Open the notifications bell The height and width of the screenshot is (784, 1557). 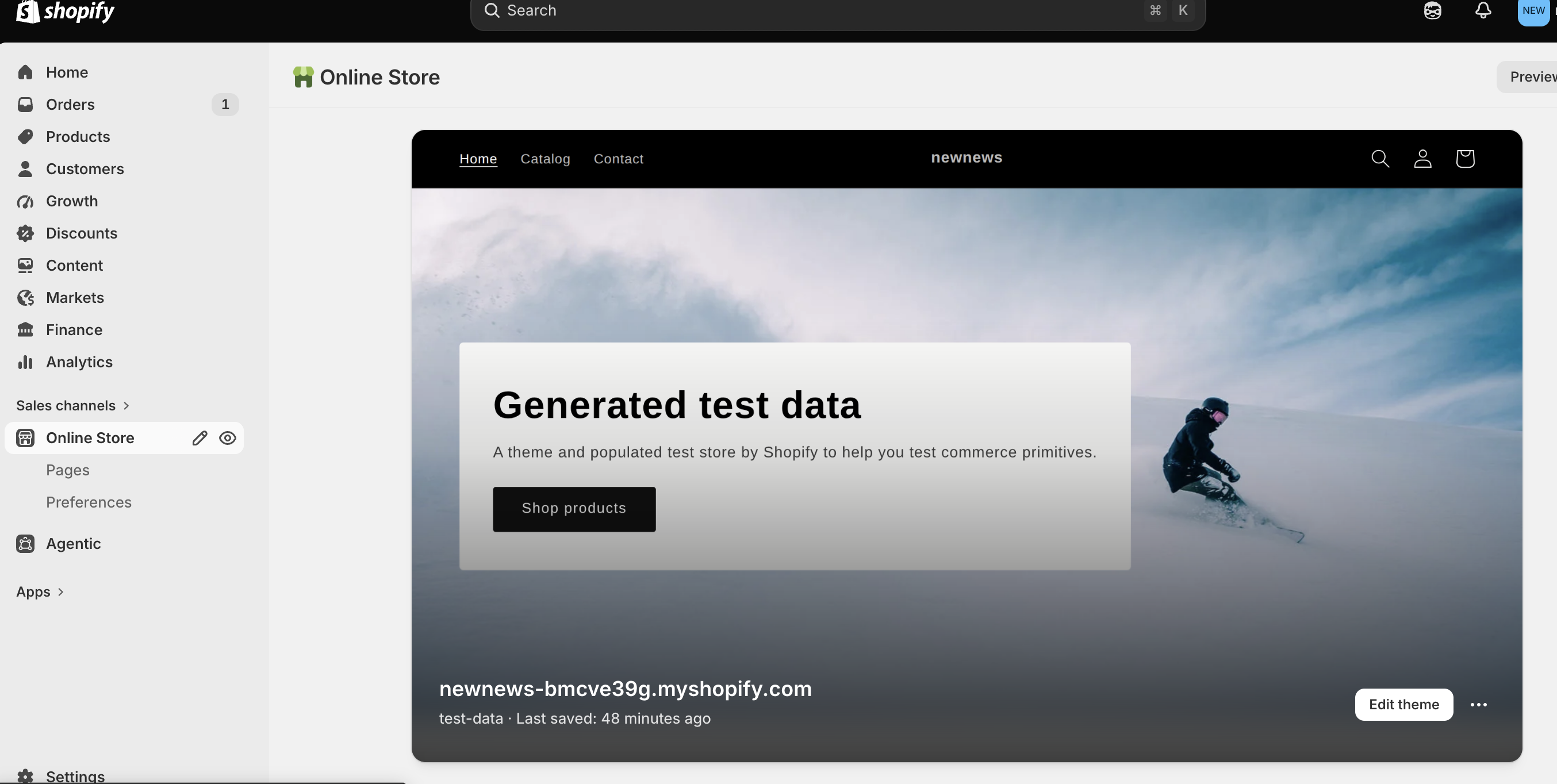[1483, 10]
